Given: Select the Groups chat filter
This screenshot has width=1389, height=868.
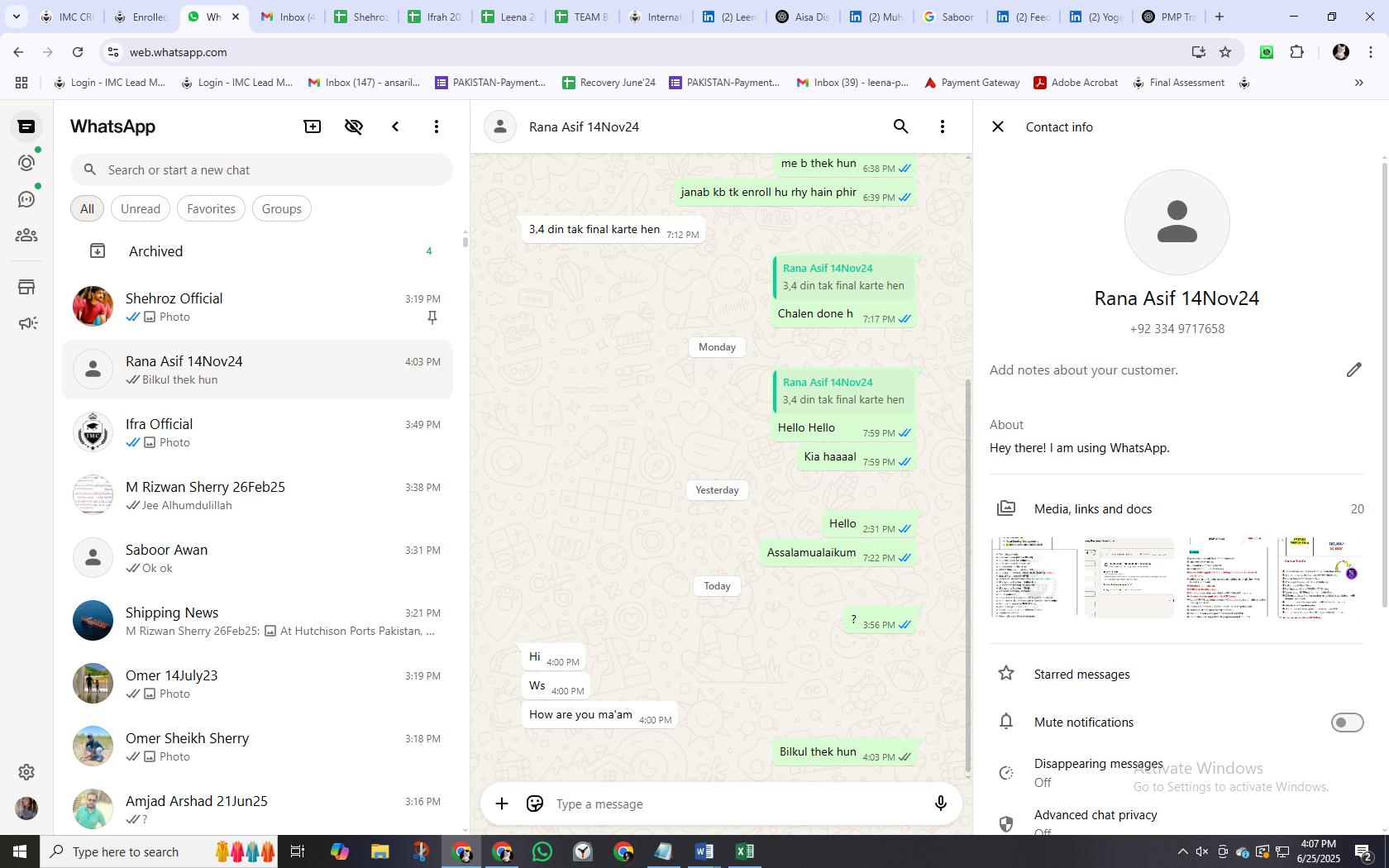Looking at the screenshot, I should coord(282,209).
